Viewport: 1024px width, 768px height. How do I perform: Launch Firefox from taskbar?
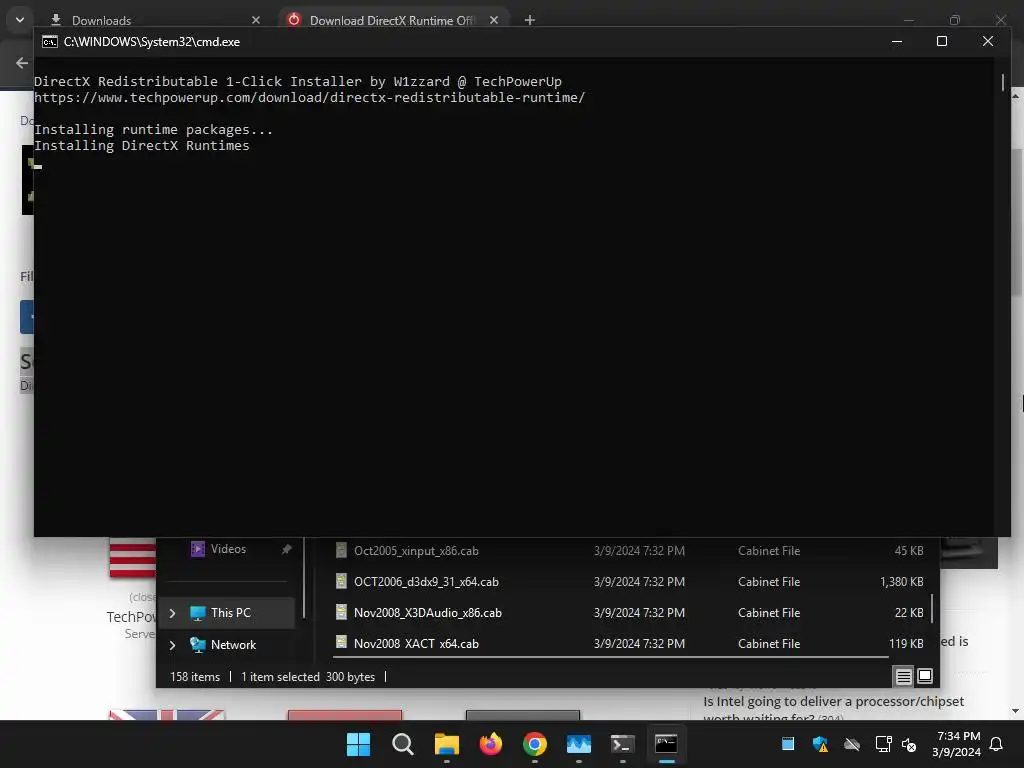pyautogui.click(x=490, y=744)
